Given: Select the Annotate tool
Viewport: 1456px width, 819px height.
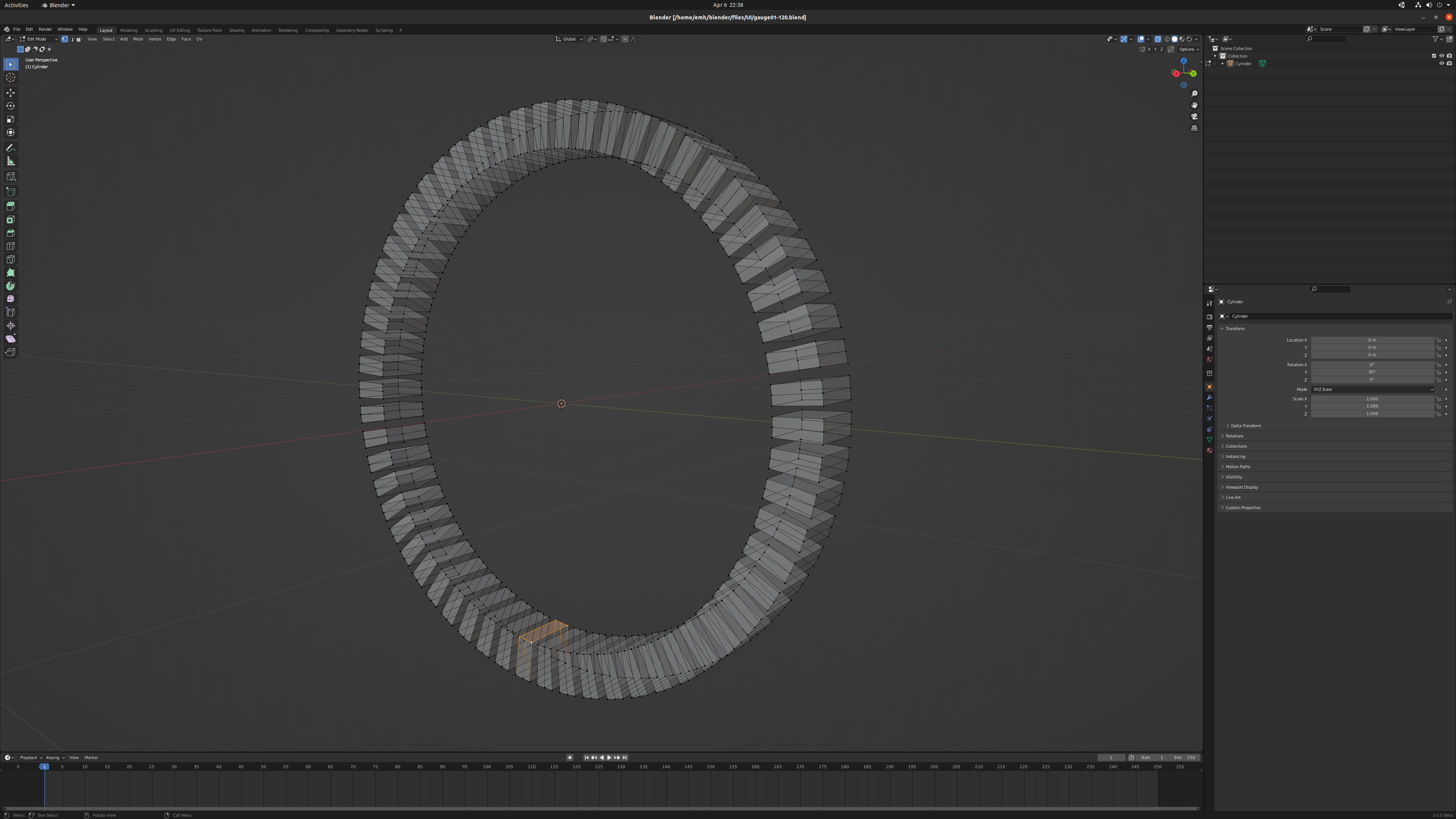Looking at the screenshot, I should pyautogui.click(x=11, y=148).
